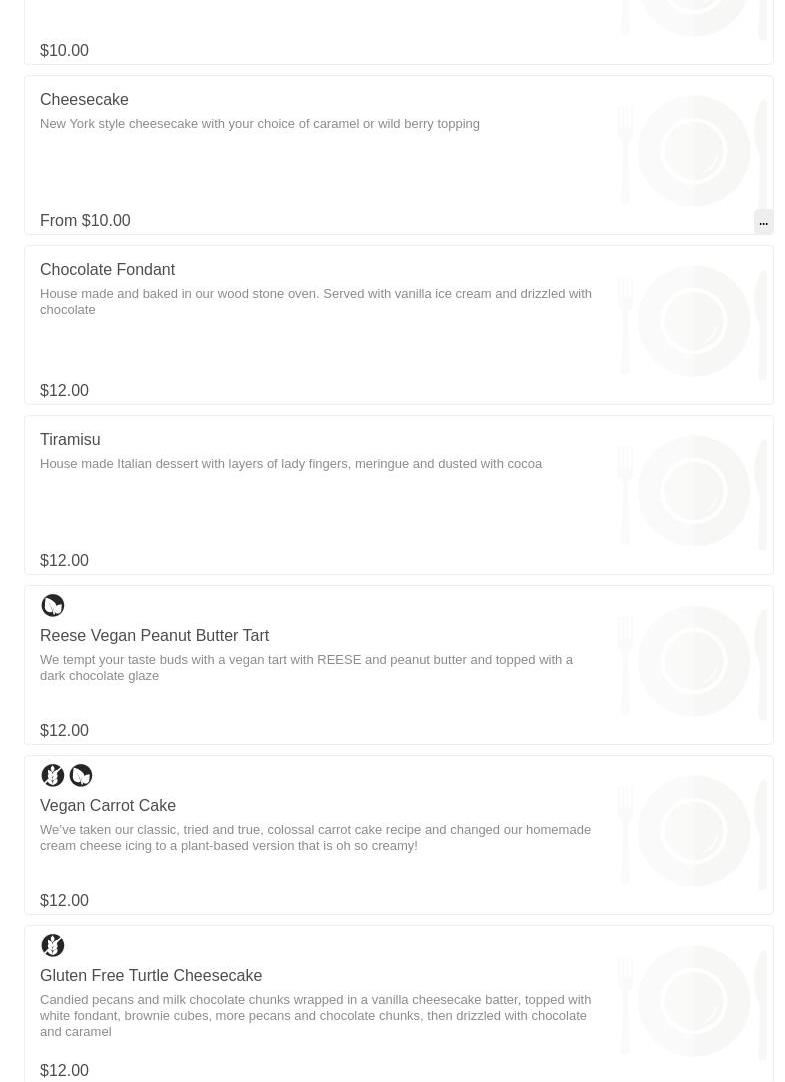Open the Cheesecake item title
Viewport: 785px width, 1082px height.
84,99
